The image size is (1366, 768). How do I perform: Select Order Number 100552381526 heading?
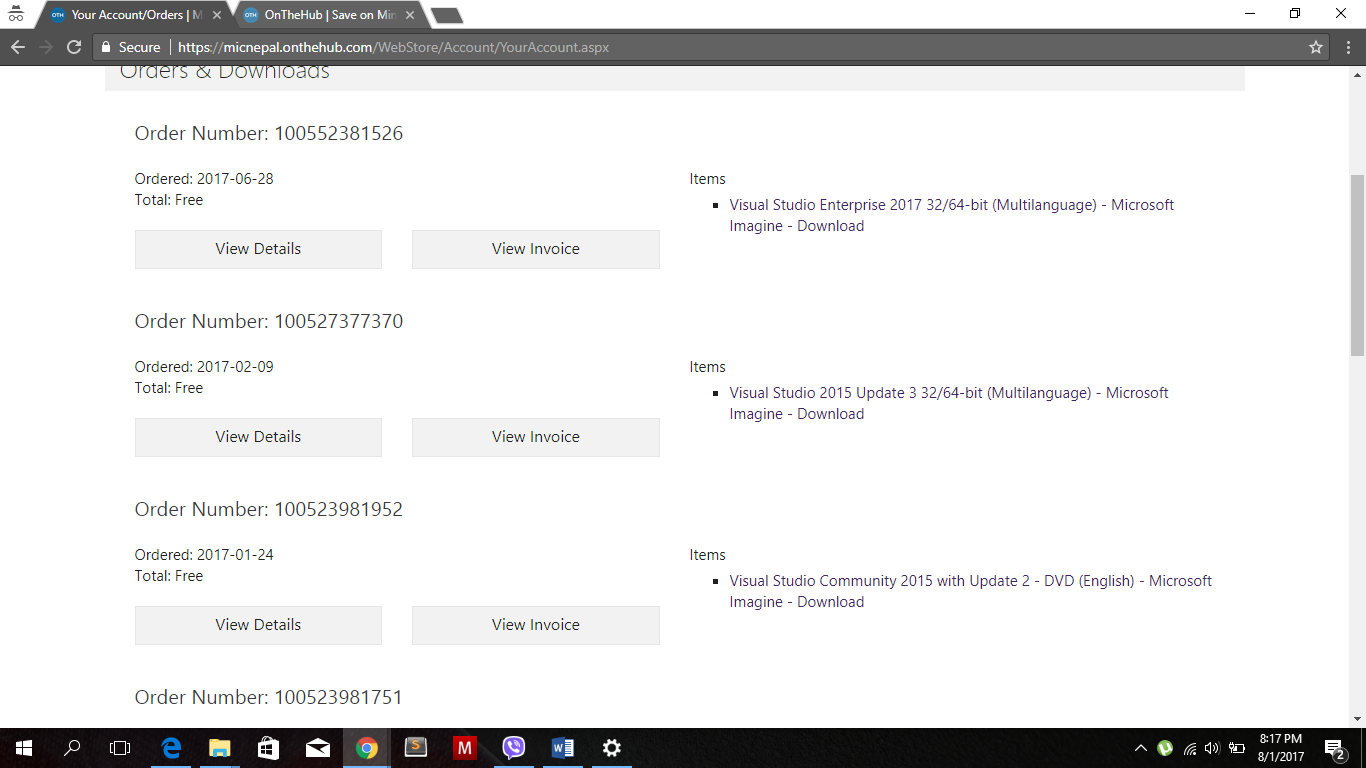(x=269, y=133)
